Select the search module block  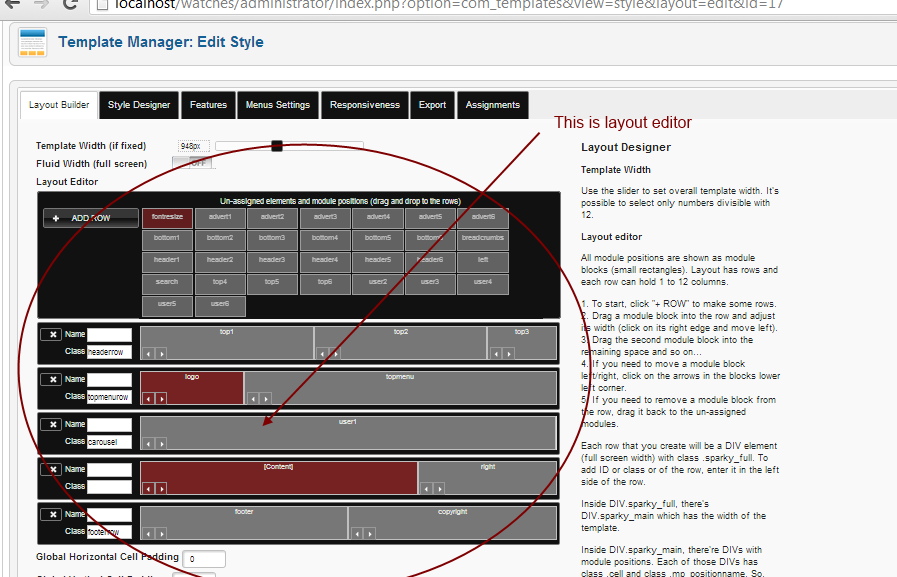click(x=168, y=284)
